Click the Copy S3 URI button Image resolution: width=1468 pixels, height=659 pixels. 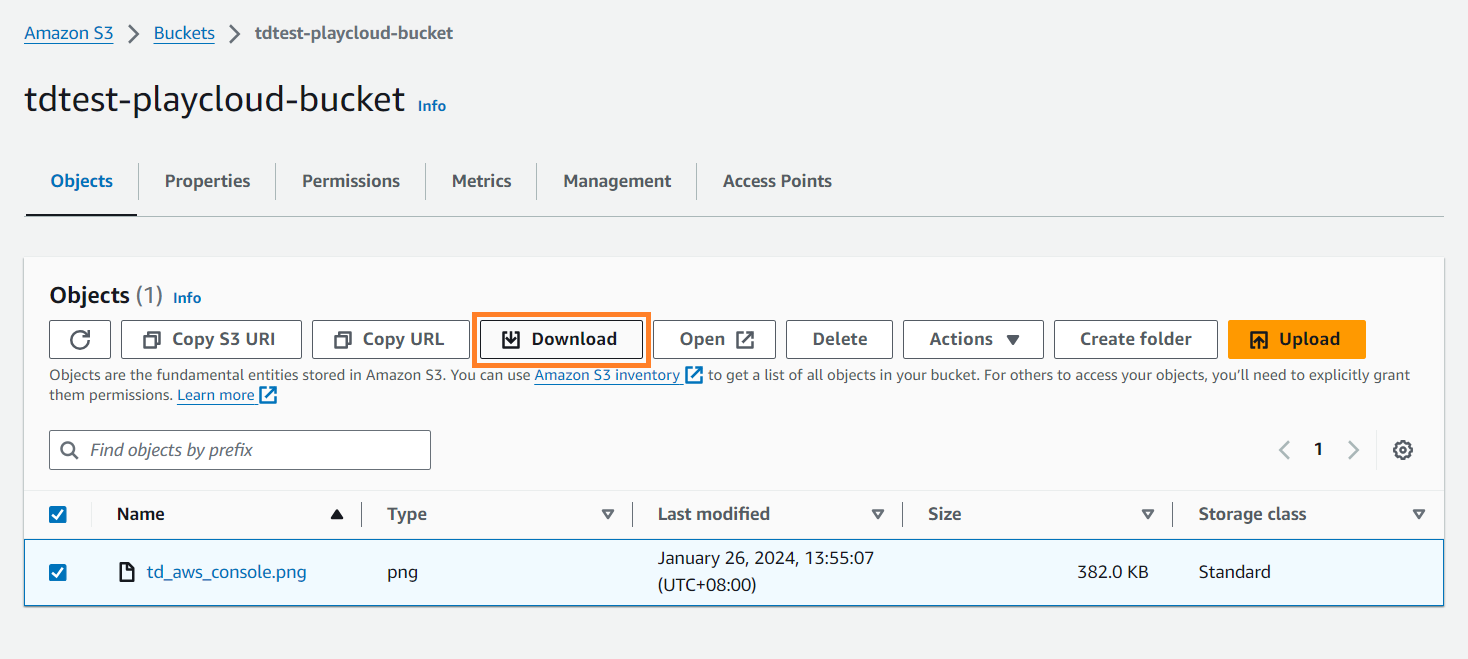tap(210, 339)
